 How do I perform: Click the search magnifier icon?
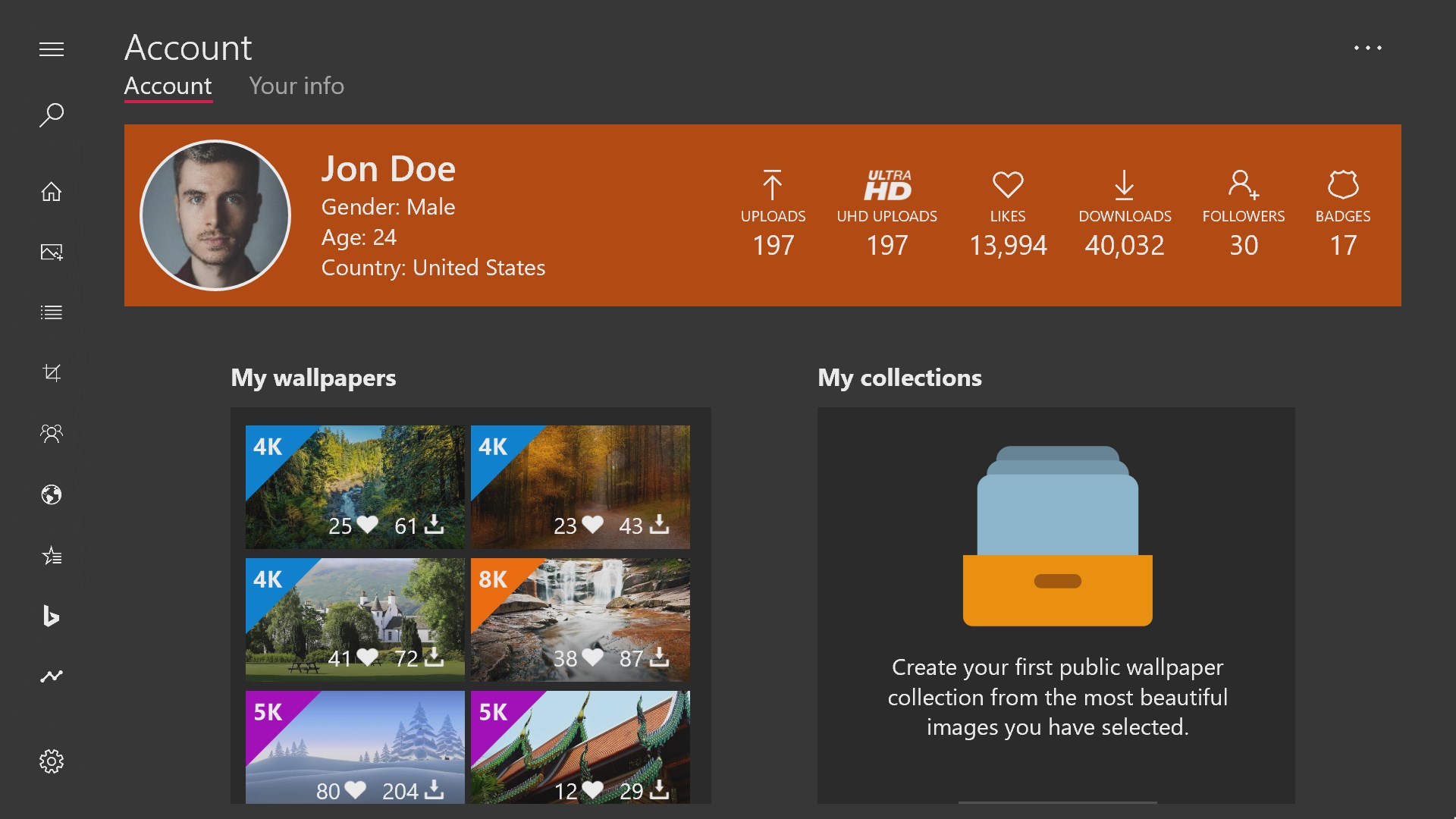coord(52,115)
